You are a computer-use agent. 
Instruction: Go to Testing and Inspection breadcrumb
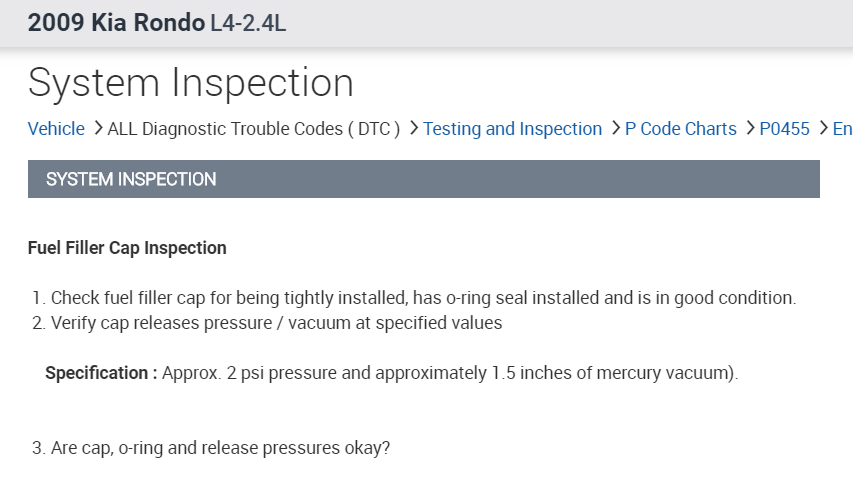(512, 129)
